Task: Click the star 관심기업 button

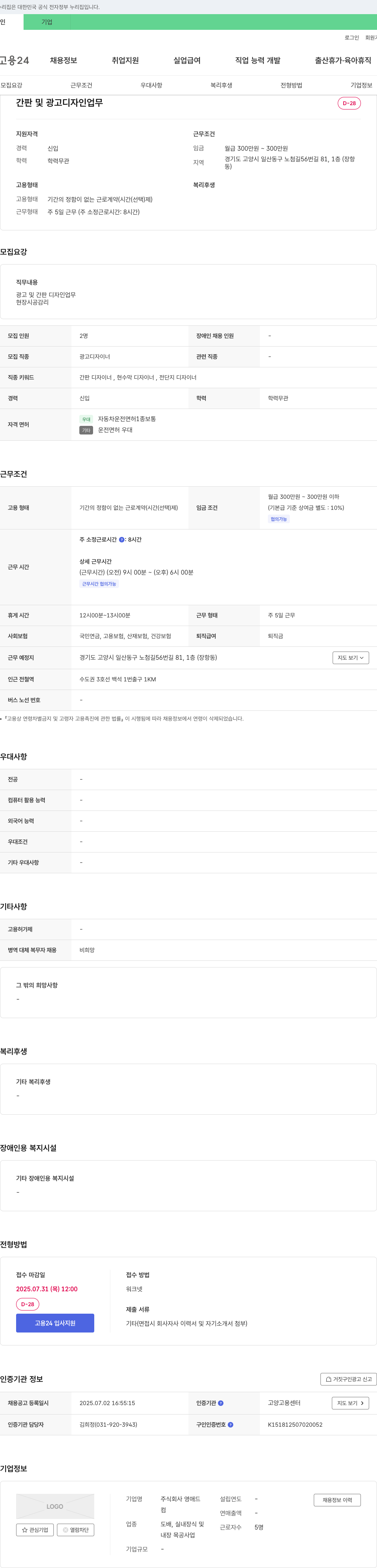Action: pos(35,1530)
